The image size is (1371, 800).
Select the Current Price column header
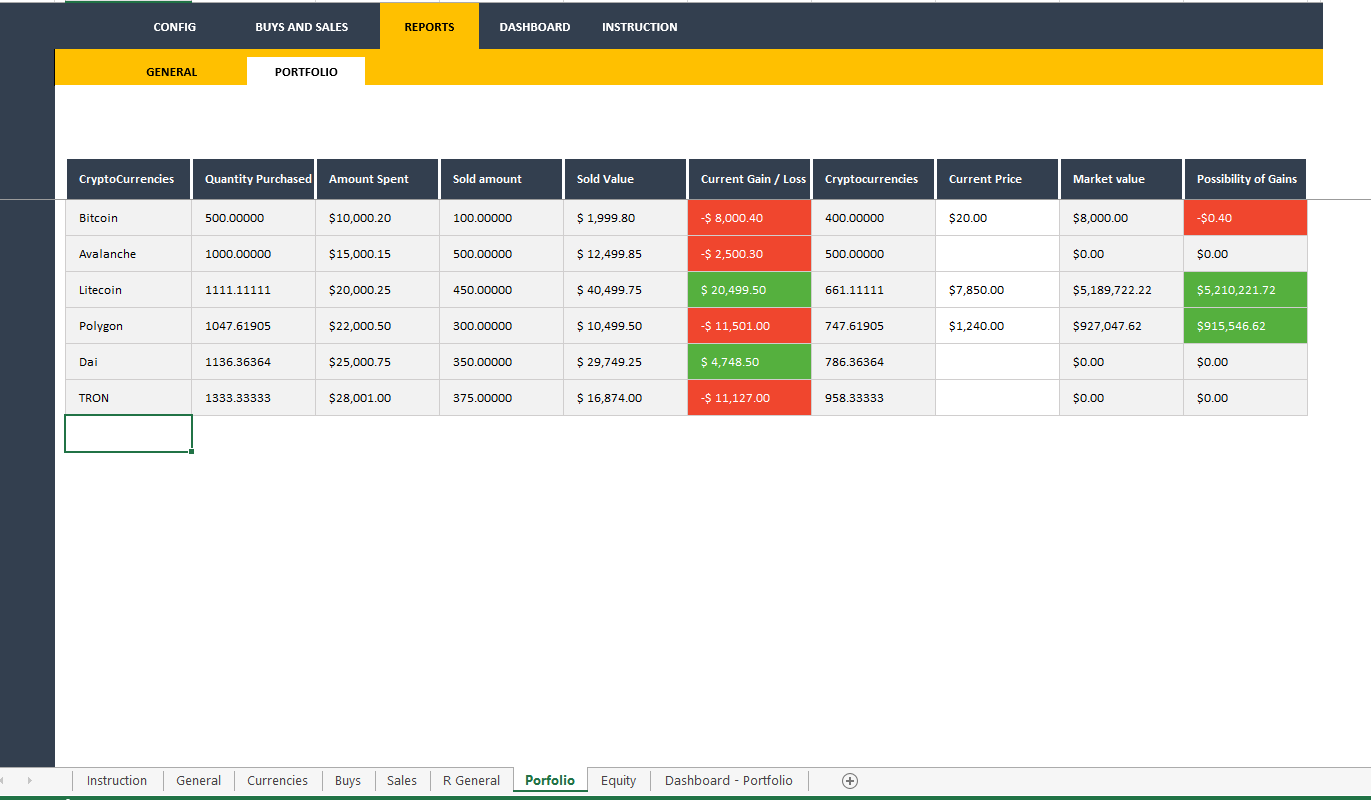coord(997,179)
